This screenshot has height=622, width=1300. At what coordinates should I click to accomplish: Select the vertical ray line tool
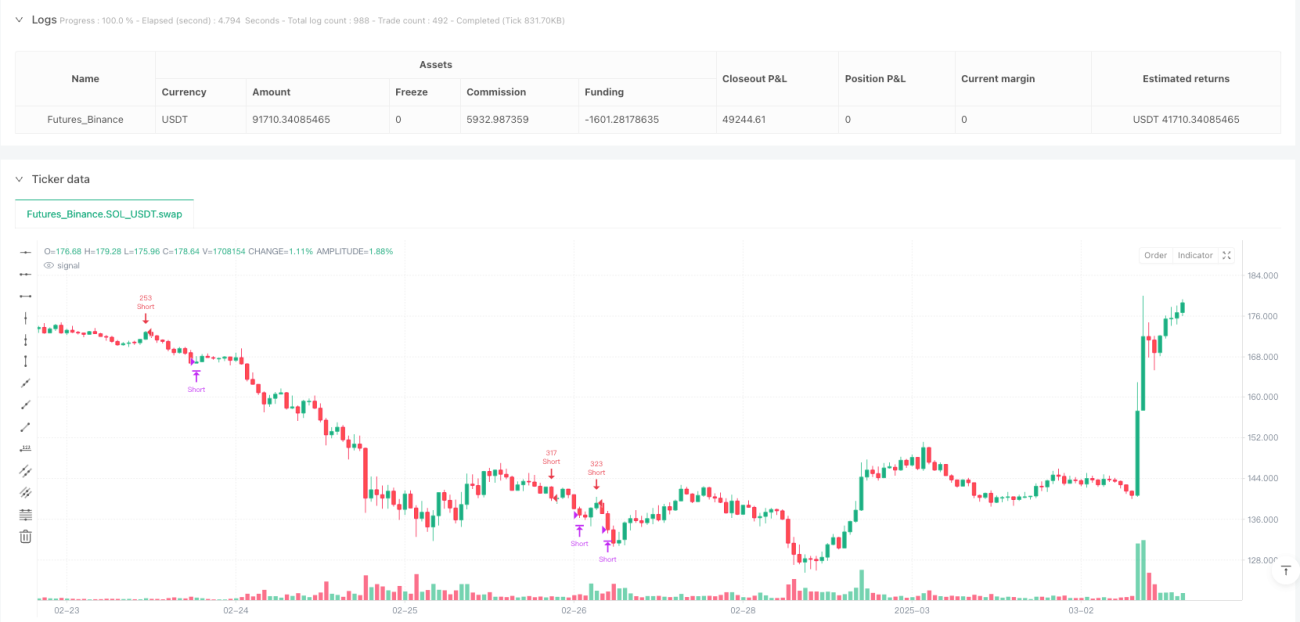(x=26, y=340)
